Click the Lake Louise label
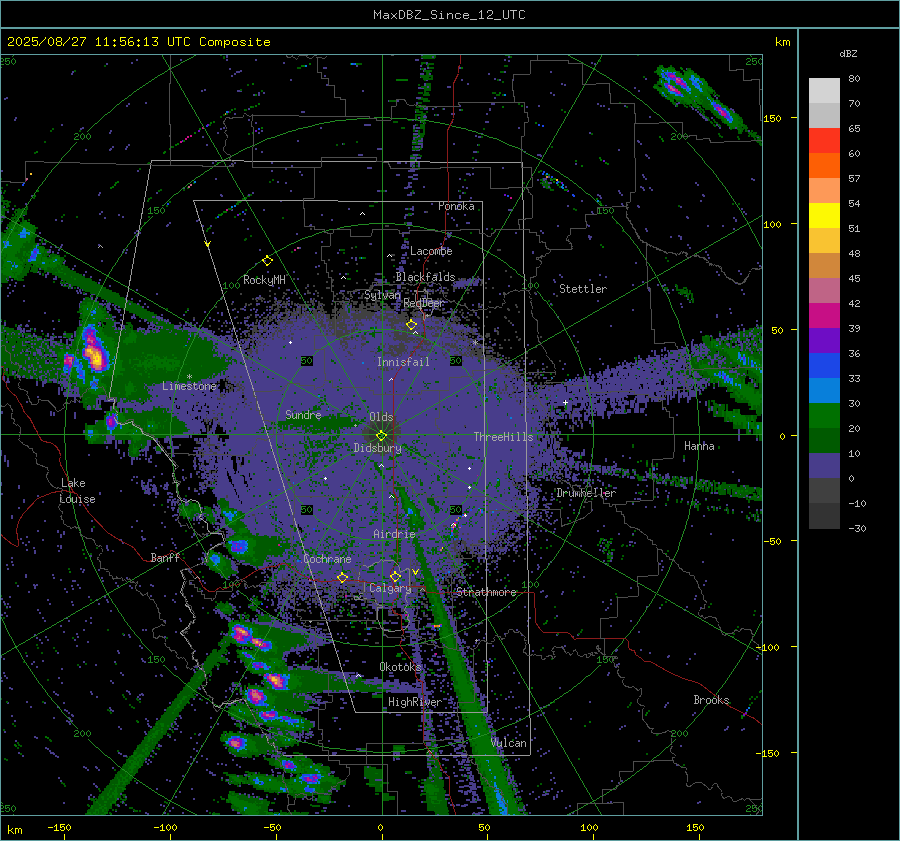Viewport: 900px width, 841px height. click(x=77, y=491)
